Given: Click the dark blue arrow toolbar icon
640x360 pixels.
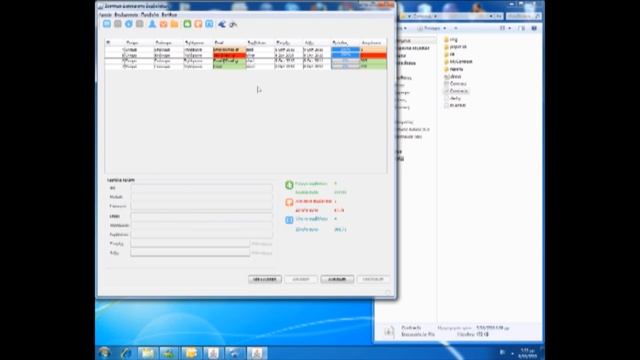Looking at the screenshot, I should tap(222, 24).
